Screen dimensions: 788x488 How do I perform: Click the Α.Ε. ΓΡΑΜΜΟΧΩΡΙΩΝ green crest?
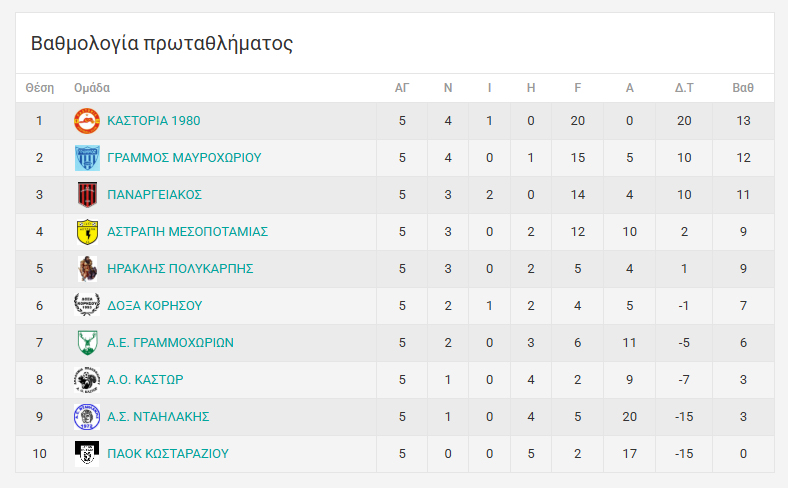click(87, 343)
